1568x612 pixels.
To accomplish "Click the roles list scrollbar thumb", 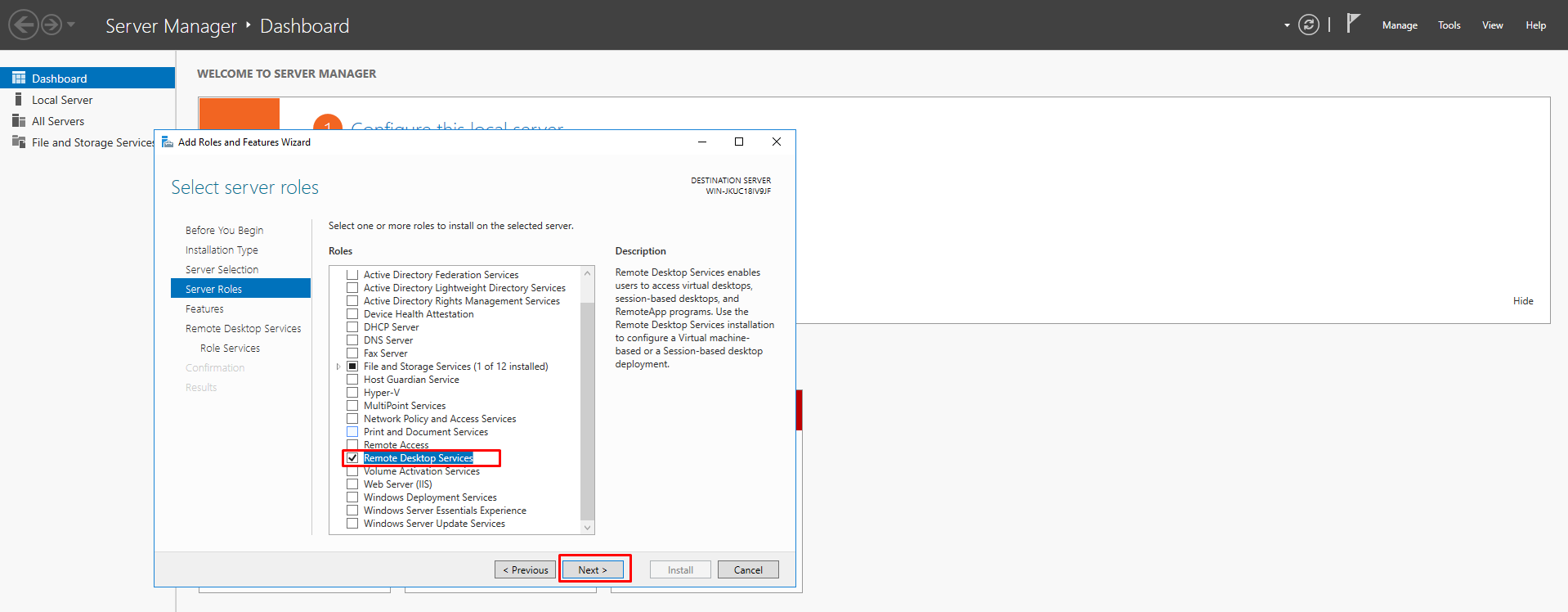I will tap(587, 411).
